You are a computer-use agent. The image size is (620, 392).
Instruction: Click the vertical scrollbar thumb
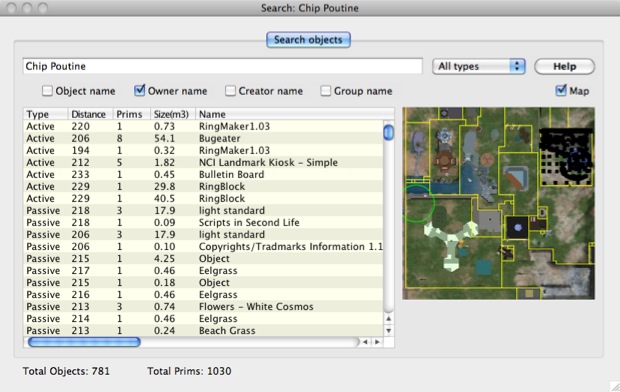[389, 132]
